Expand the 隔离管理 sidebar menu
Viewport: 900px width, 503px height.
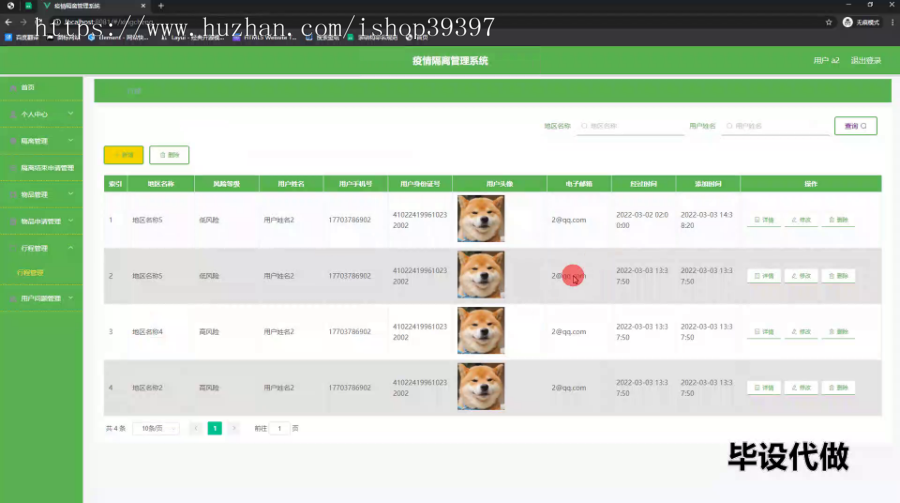[41, 141]
